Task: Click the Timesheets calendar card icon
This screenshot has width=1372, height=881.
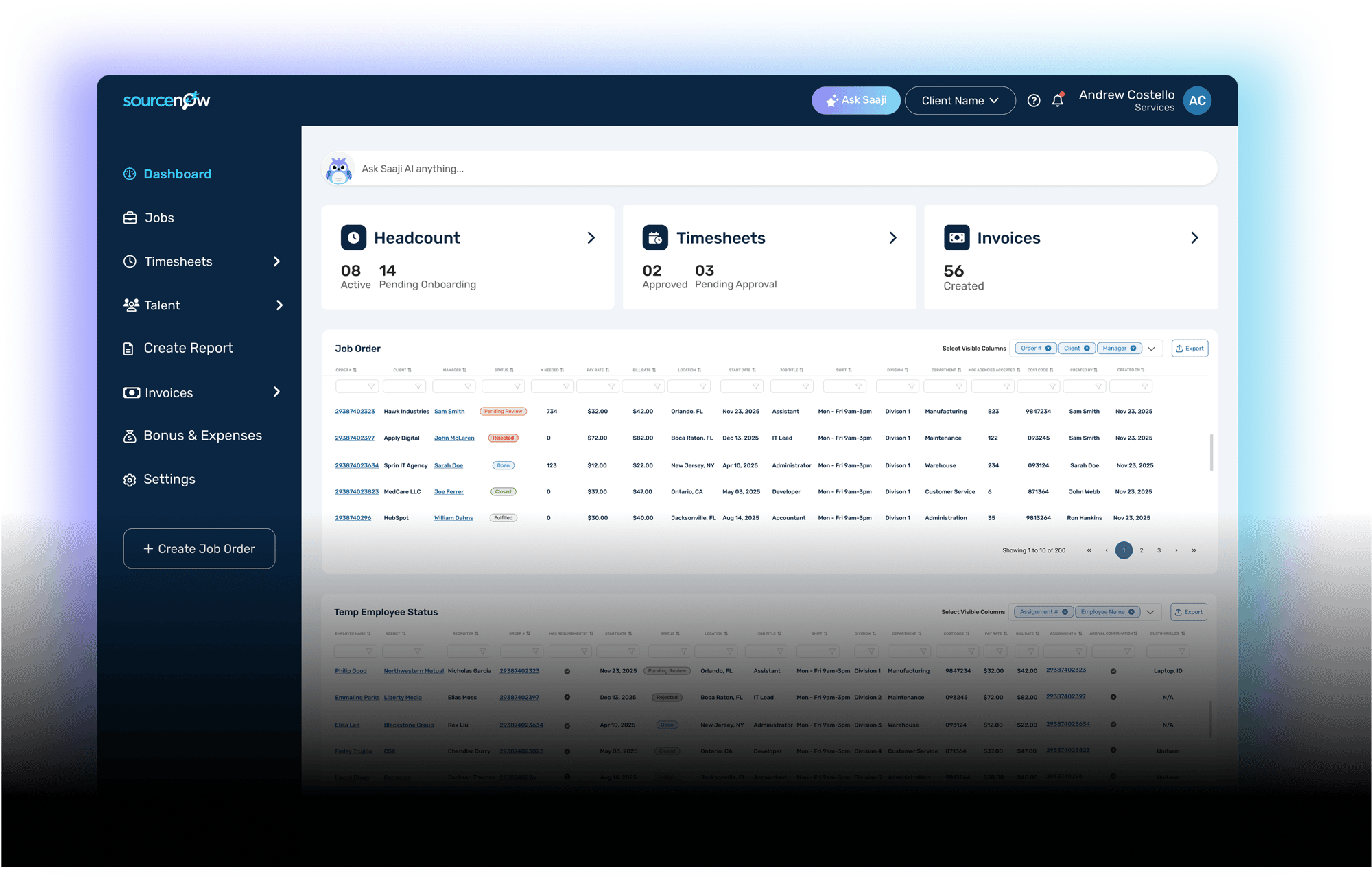Action: click(x=654, y=237)
